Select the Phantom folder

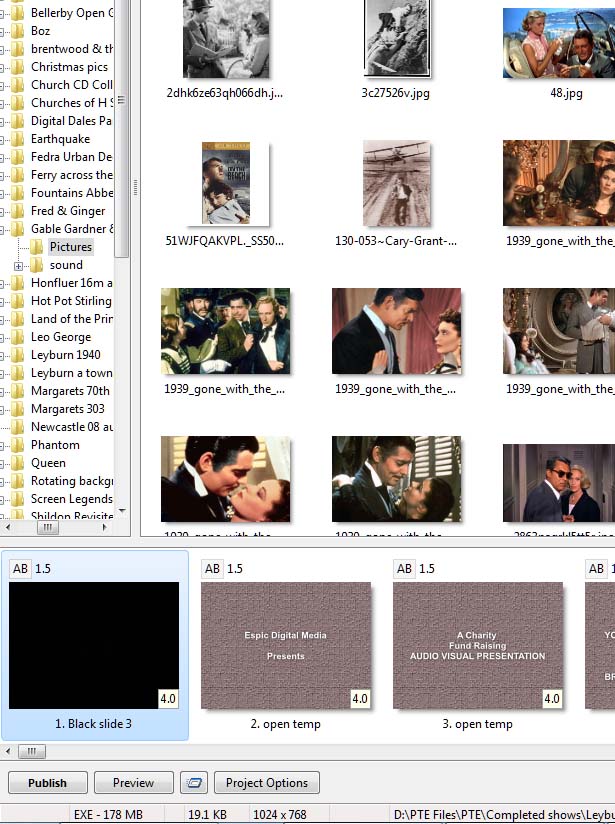55,445
